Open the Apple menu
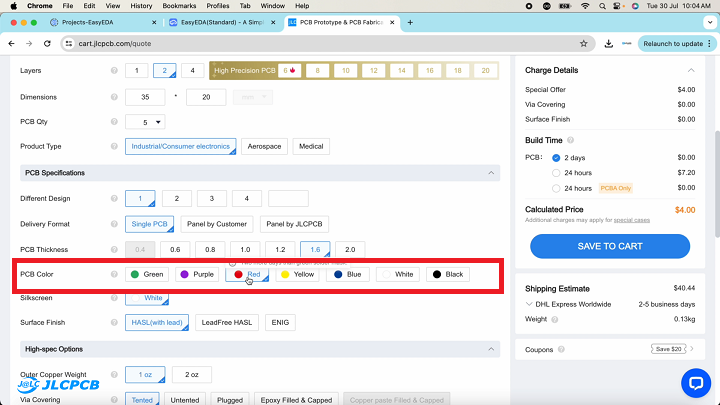Viewport: 720px width, 405px height. (x=14, y=6)
